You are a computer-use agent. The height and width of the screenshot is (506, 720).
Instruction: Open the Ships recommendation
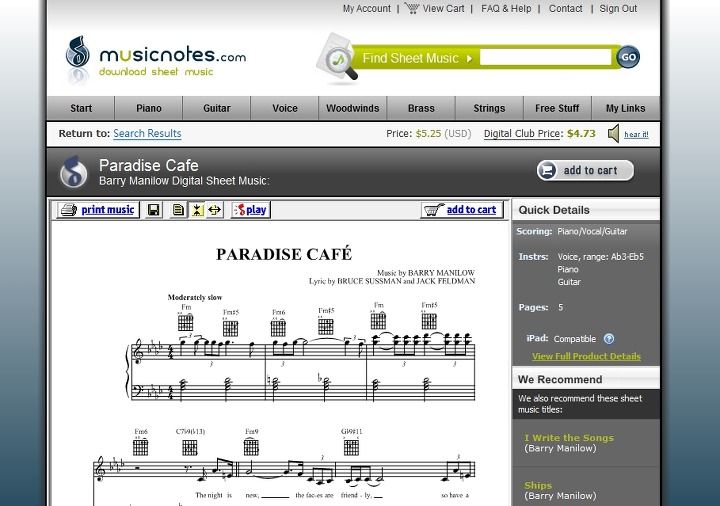pyautogui.click(x=538, y=485)
